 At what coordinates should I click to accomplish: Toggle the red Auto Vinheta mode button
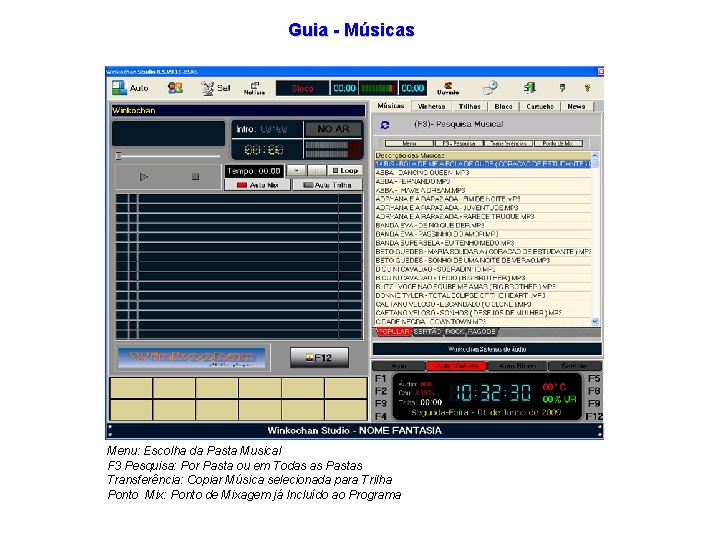coord(456,366)
